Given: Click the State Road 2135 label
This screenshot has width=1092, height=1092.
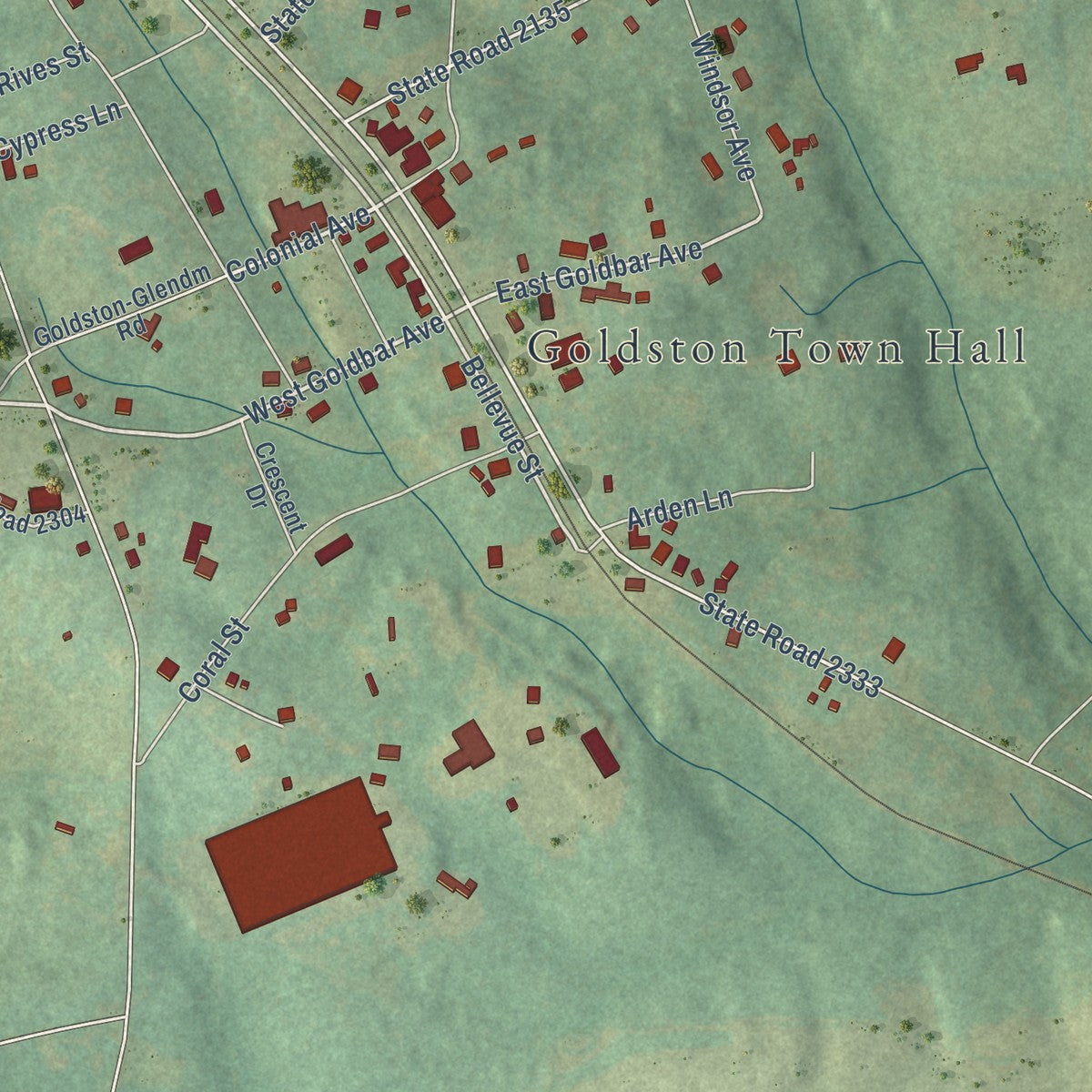Looking at the screenshot, I should pos(480,54).
